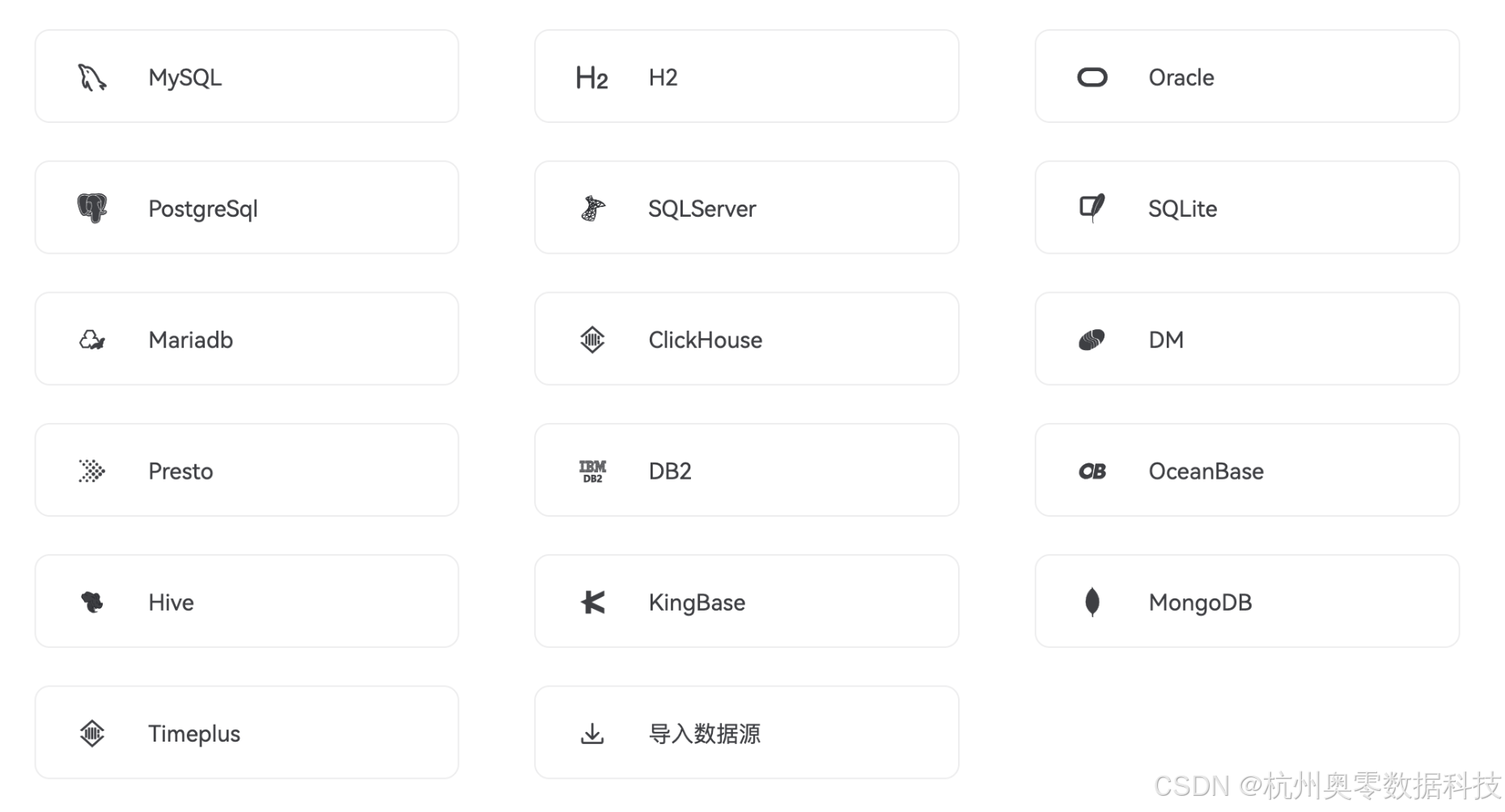
Task: Select the MySQL text label
Action: (184, 78)
